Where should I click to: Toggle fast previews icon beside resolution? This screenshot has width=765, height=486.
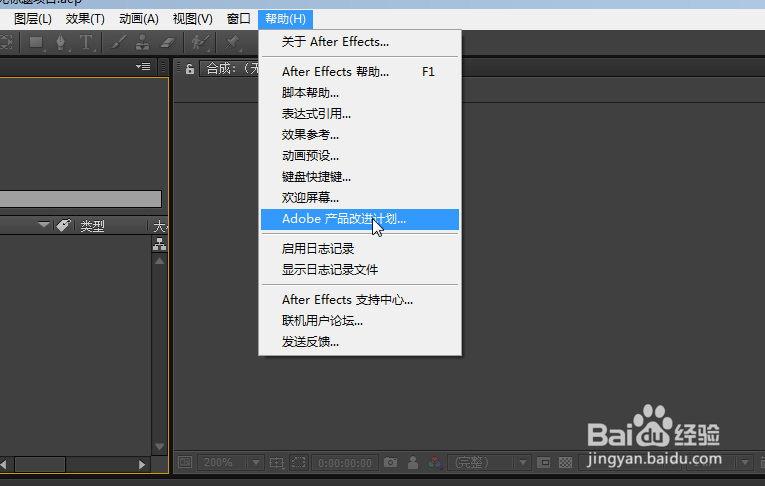pos(544,462)
